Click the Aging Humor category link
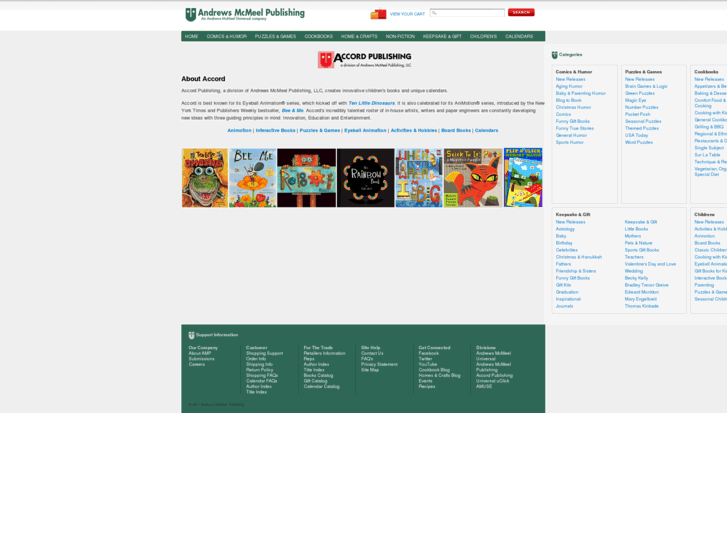The image size is (727, 545). point(569,86)
